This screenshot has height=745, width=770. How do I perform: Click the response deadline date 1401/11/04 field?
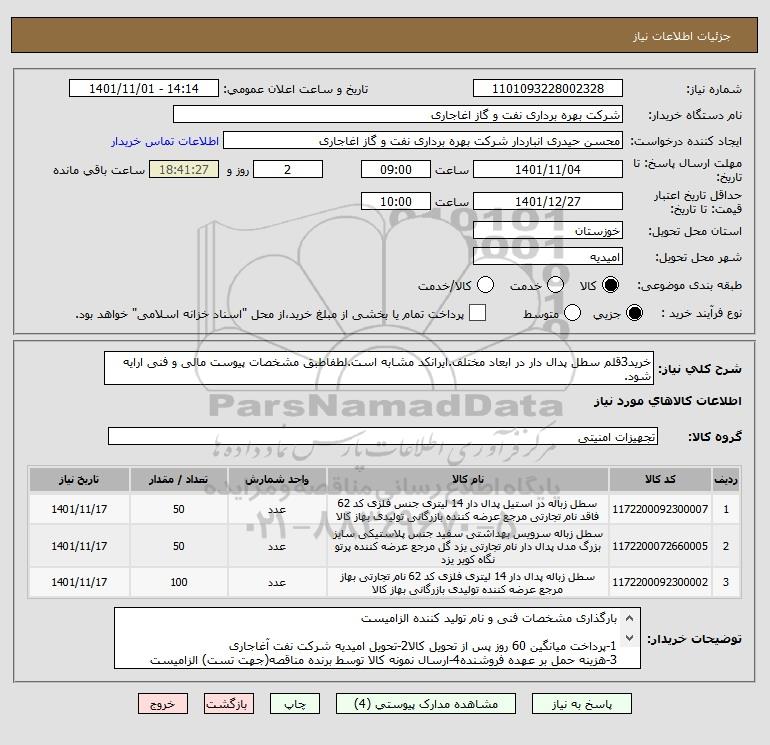tap(548, 169)
